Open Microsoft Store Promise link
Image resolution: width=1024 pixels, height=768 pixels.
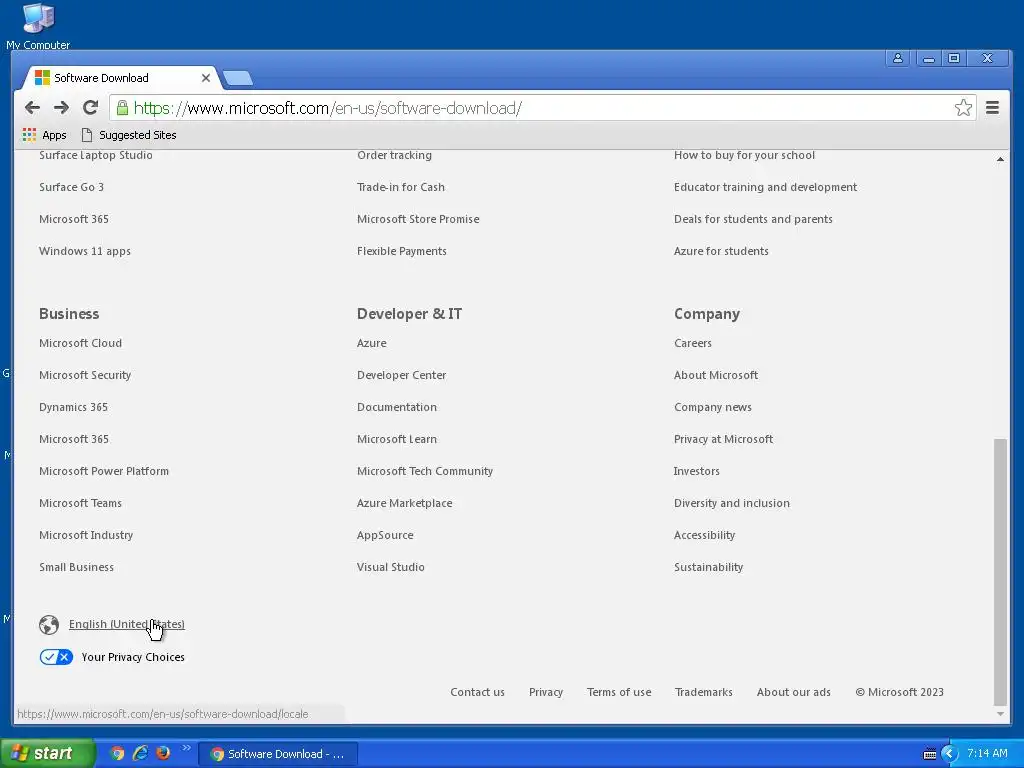[418, 219]
